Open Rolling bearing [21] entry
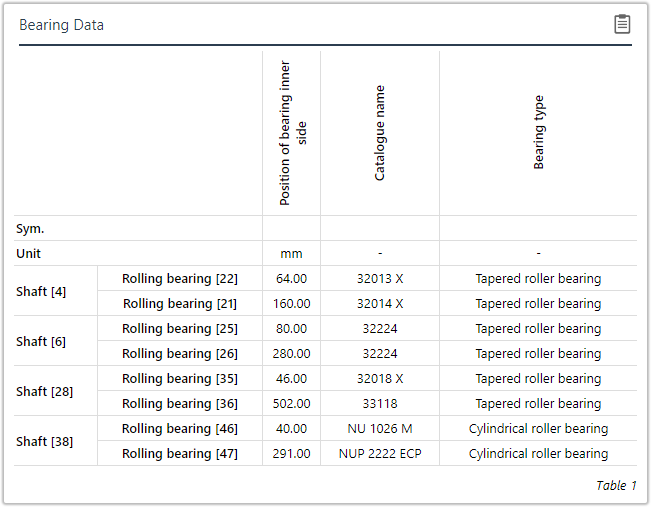Viewport: 652px width, 508px height. pos(180,304)
